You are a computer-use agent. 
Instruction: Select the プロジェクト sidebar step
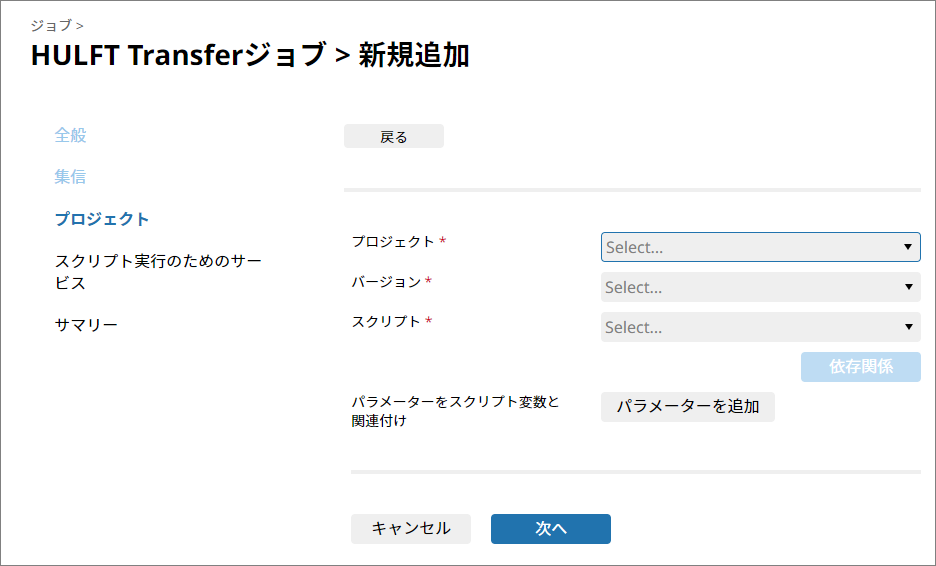[102, 219]
